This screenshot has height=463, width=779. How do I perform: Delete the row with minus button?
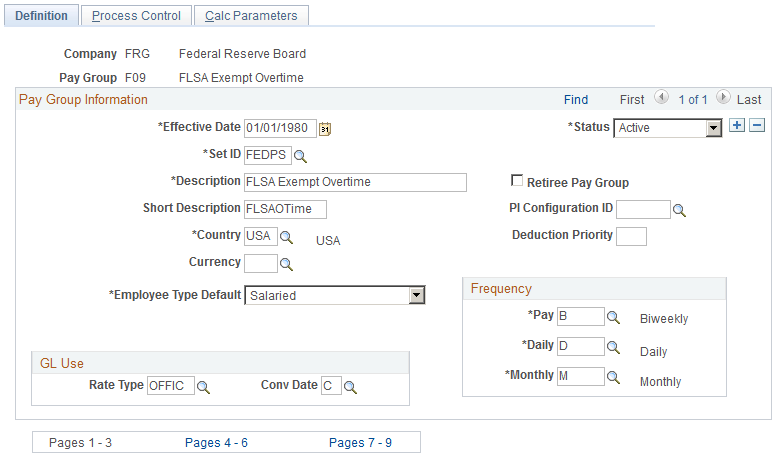click(757, 125)
